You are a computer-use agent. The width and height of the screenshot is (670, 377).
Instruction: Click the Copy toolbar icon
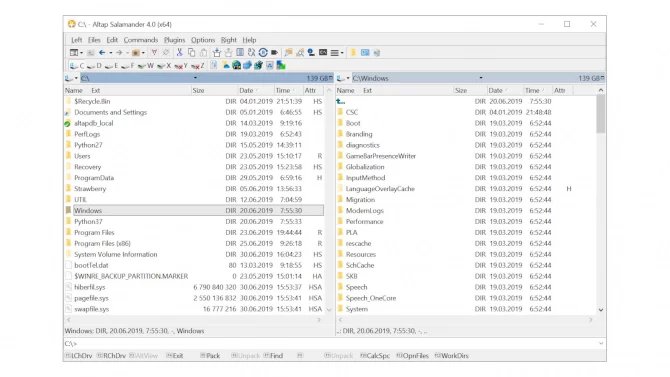191,53
